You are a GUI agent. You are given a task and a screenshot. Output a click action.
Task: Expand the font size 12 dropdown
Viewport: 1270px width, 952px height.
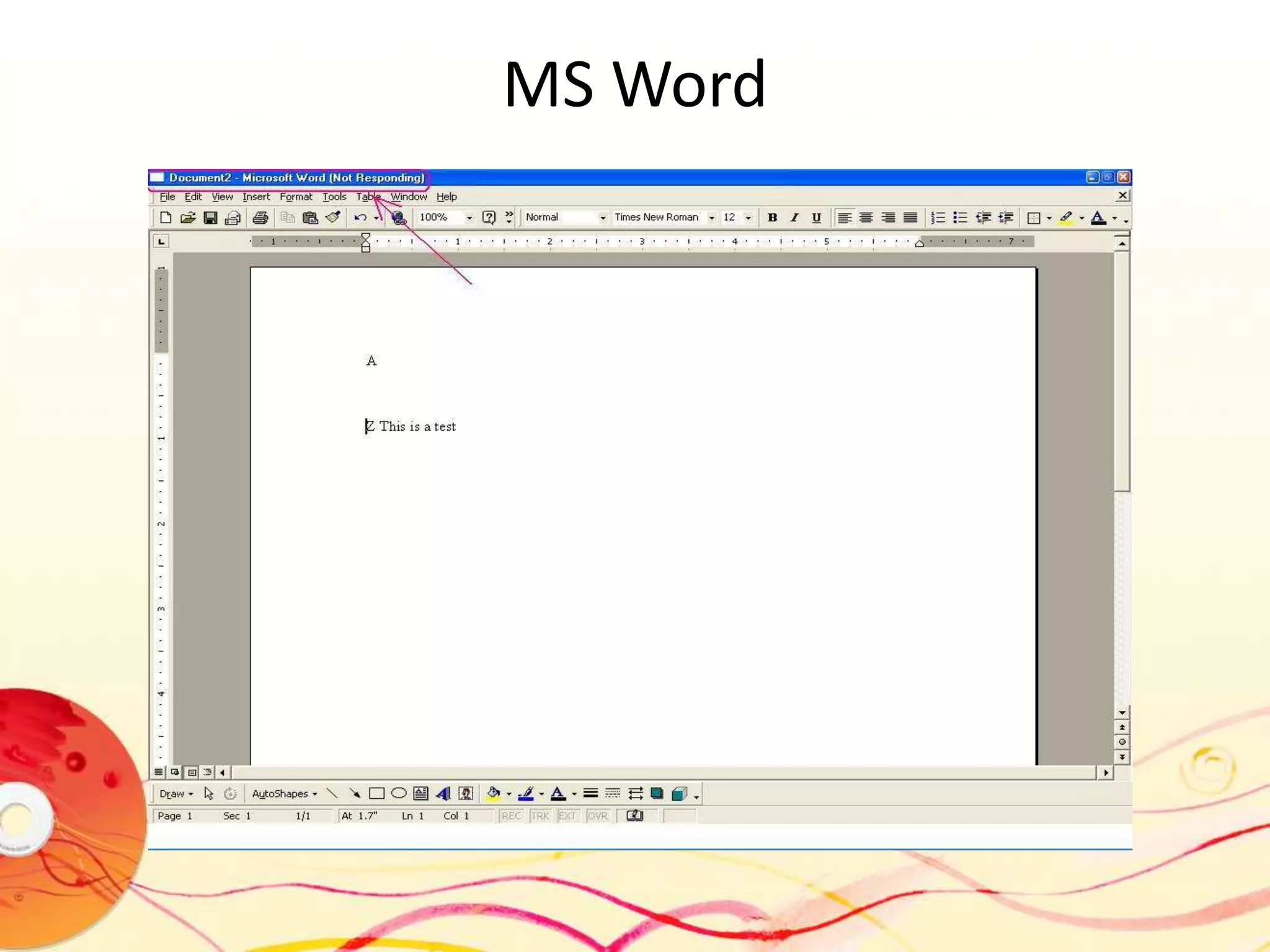748,218
